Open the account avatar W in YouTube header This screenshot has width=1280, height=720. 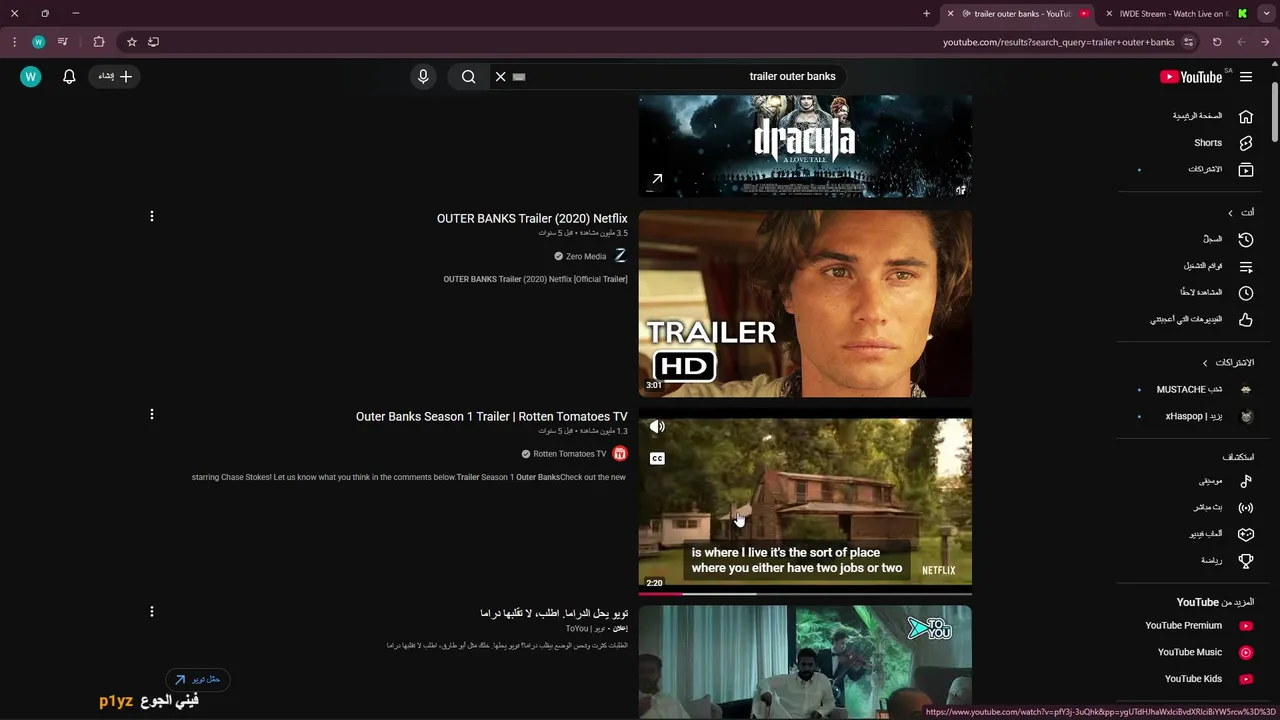(31, 77)
